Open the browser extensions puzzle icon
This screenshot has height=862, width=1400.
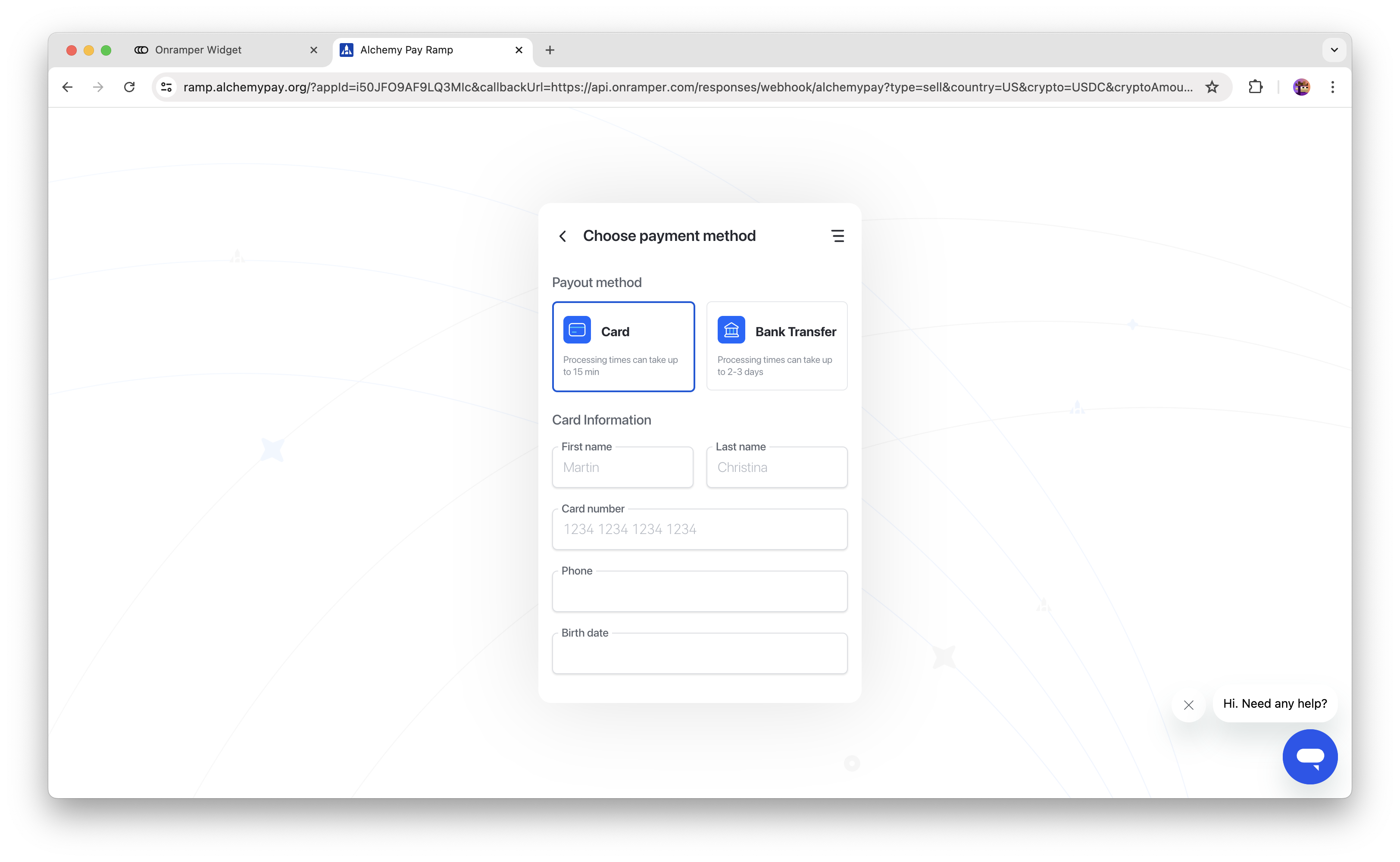[x=1255, y=87]
